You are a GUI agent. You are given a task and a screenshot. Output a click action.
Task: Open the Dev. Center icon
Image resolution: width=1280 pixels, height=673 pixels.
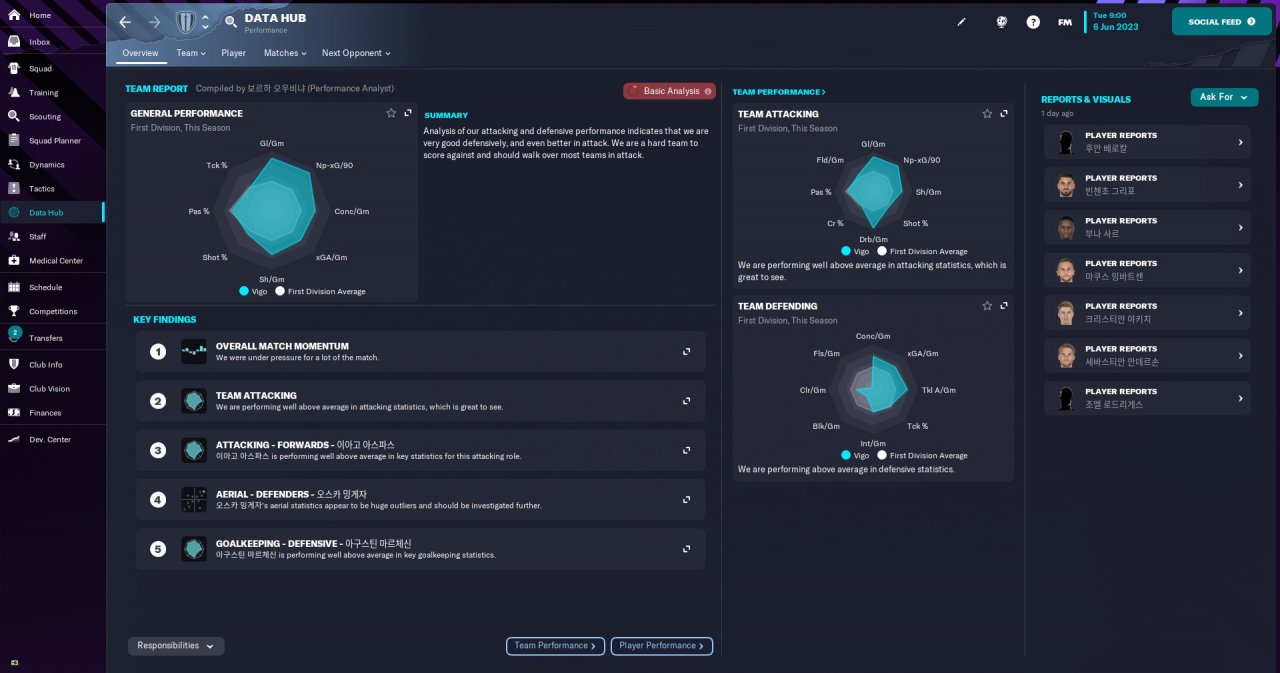[x=14, y=439]
